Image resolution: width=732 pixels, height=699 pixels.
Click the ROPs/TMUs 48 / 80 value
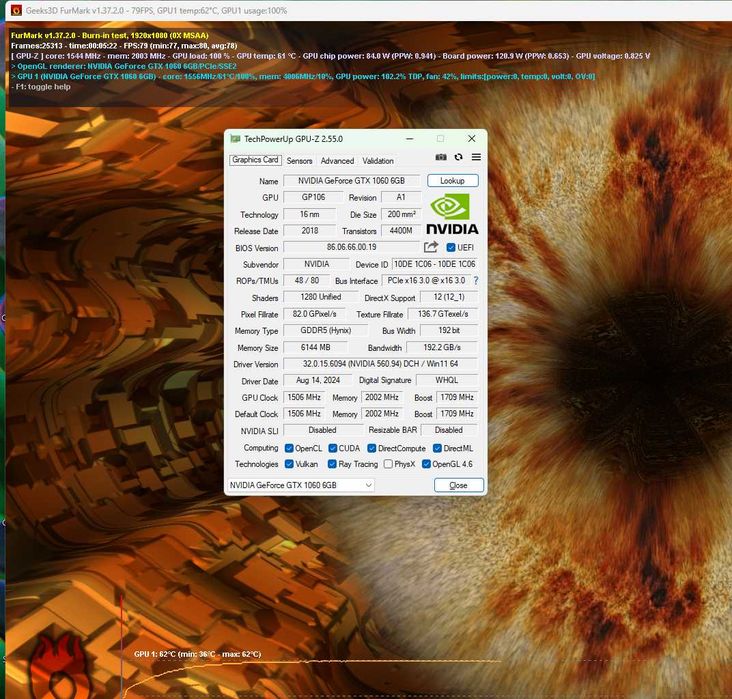pos(307,281)
